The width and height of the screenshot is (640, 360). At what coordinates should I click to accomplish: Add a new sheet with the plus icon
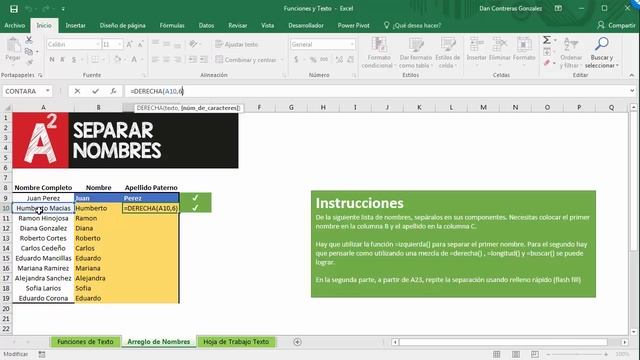(297, 342)
